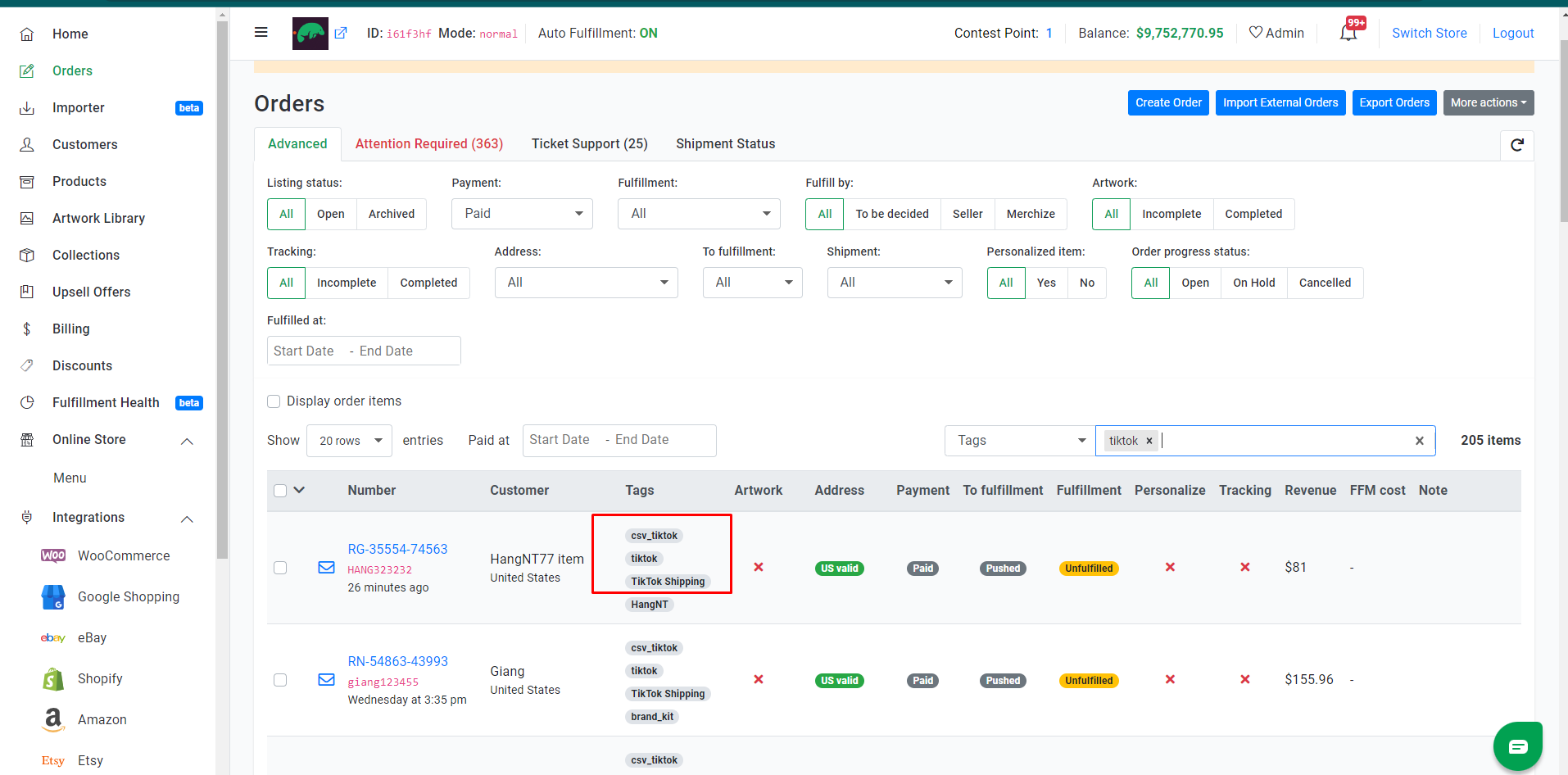Open Menu under Online Store

70,478
